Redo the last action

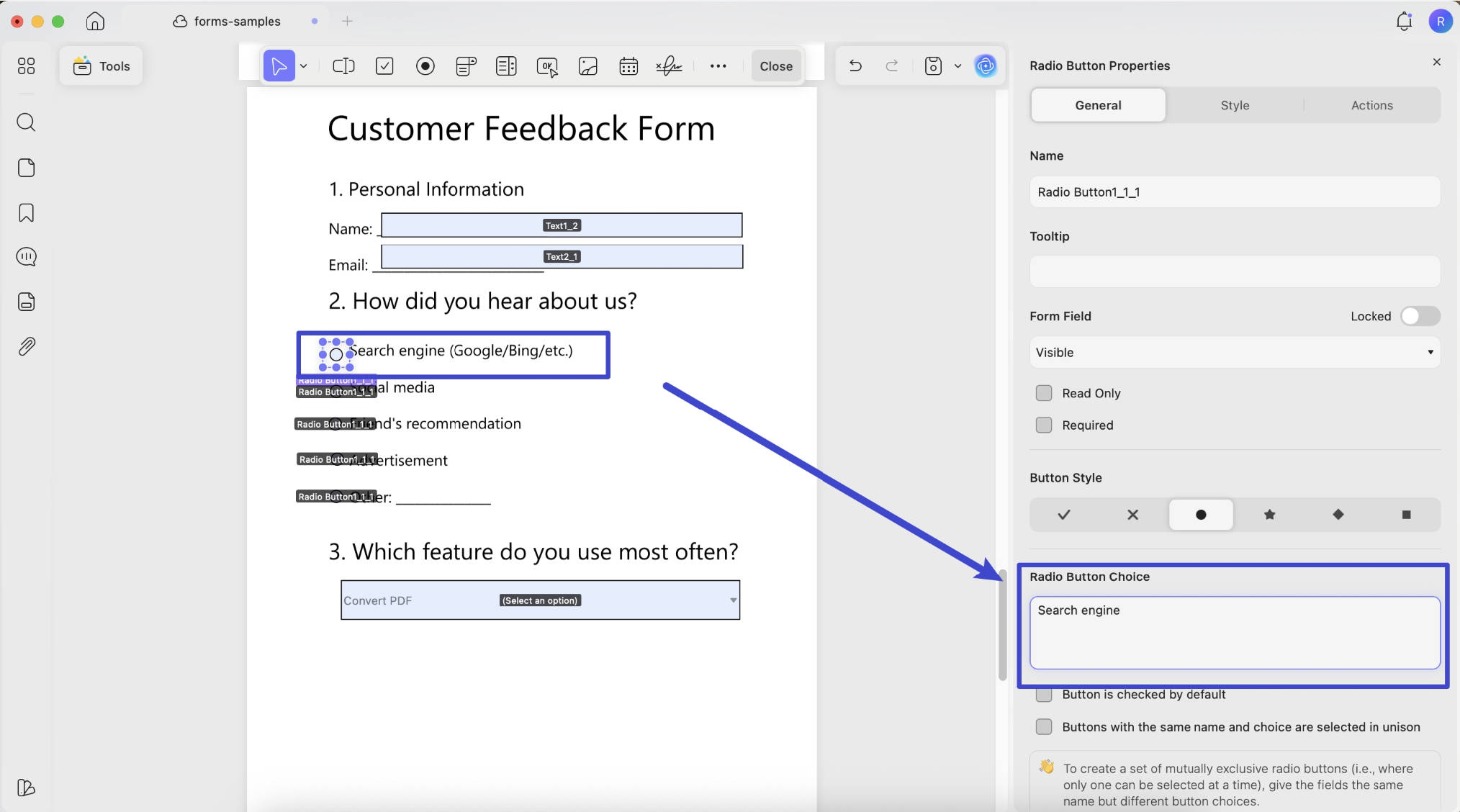892,66
